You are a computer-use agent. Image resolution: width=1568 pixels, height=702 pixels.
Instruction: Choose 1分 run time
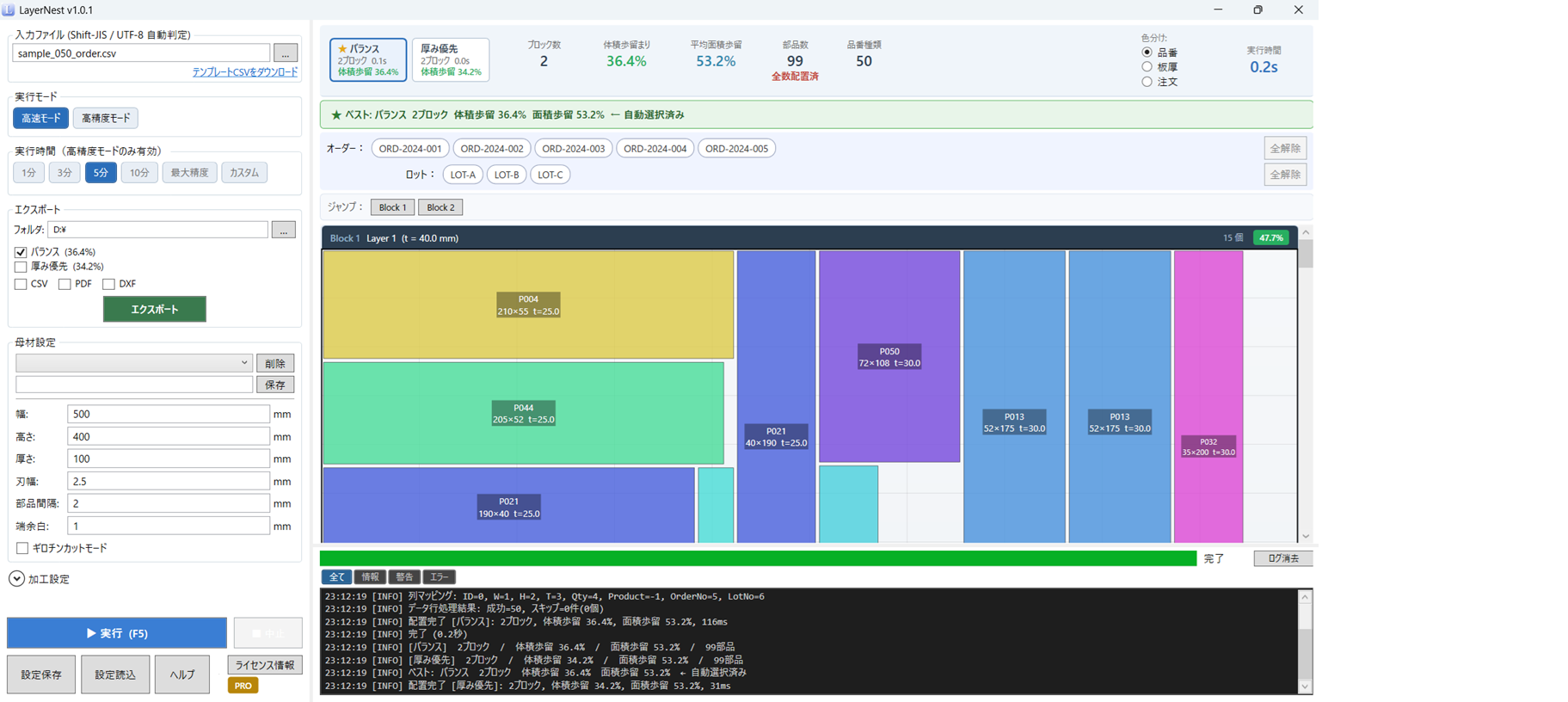pos(28,173)
